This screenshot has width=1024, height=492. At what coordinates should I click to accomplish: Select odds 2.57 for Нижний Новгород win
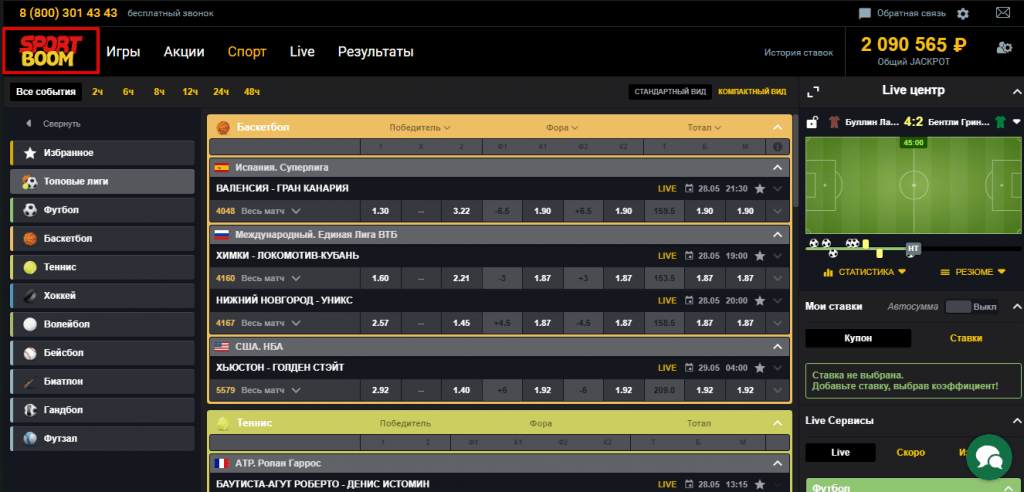coord(380,323)
